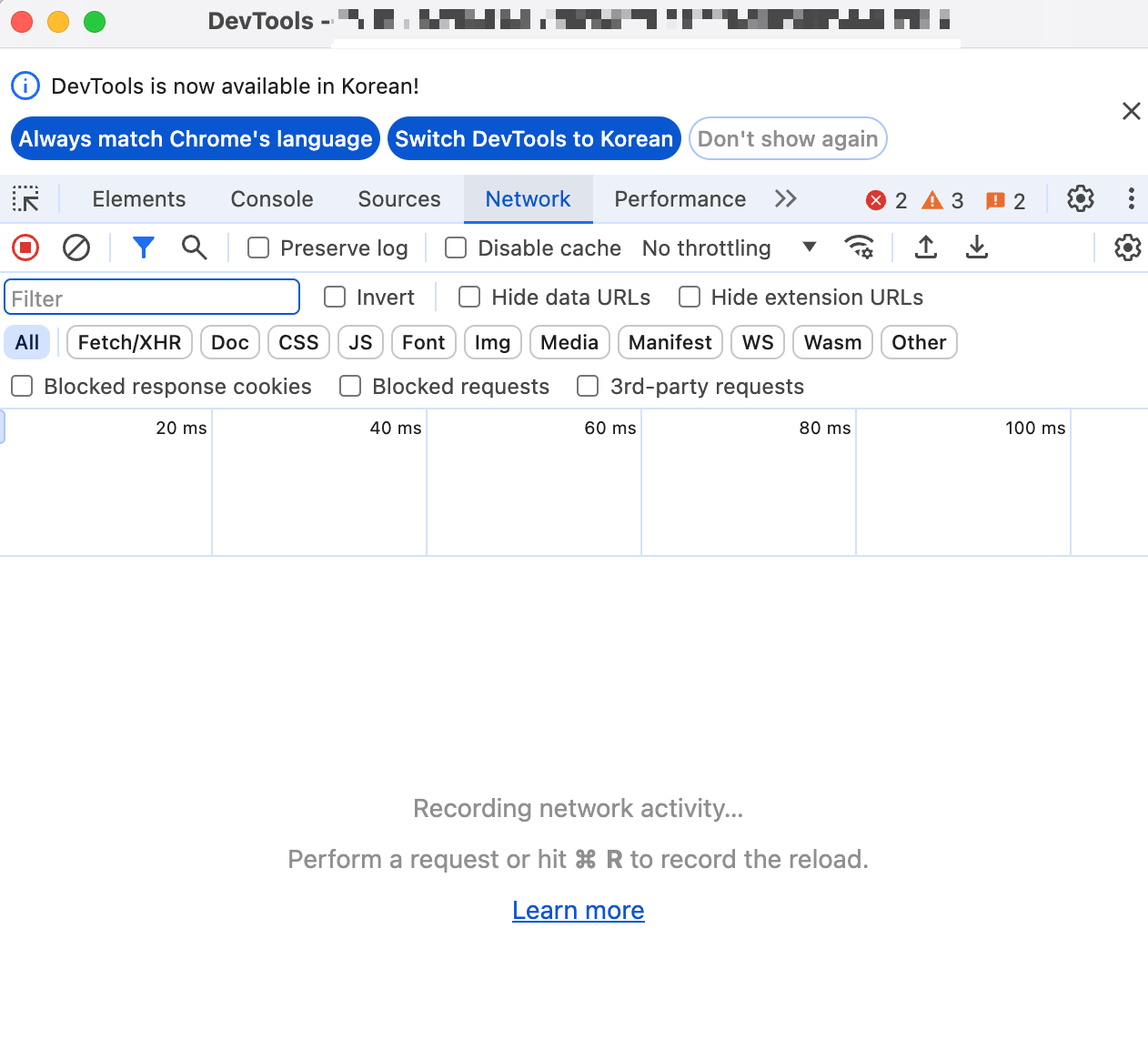Screen dimensions: 1148x1050
Task: Filter by Media requests
Action: (569, 342)
